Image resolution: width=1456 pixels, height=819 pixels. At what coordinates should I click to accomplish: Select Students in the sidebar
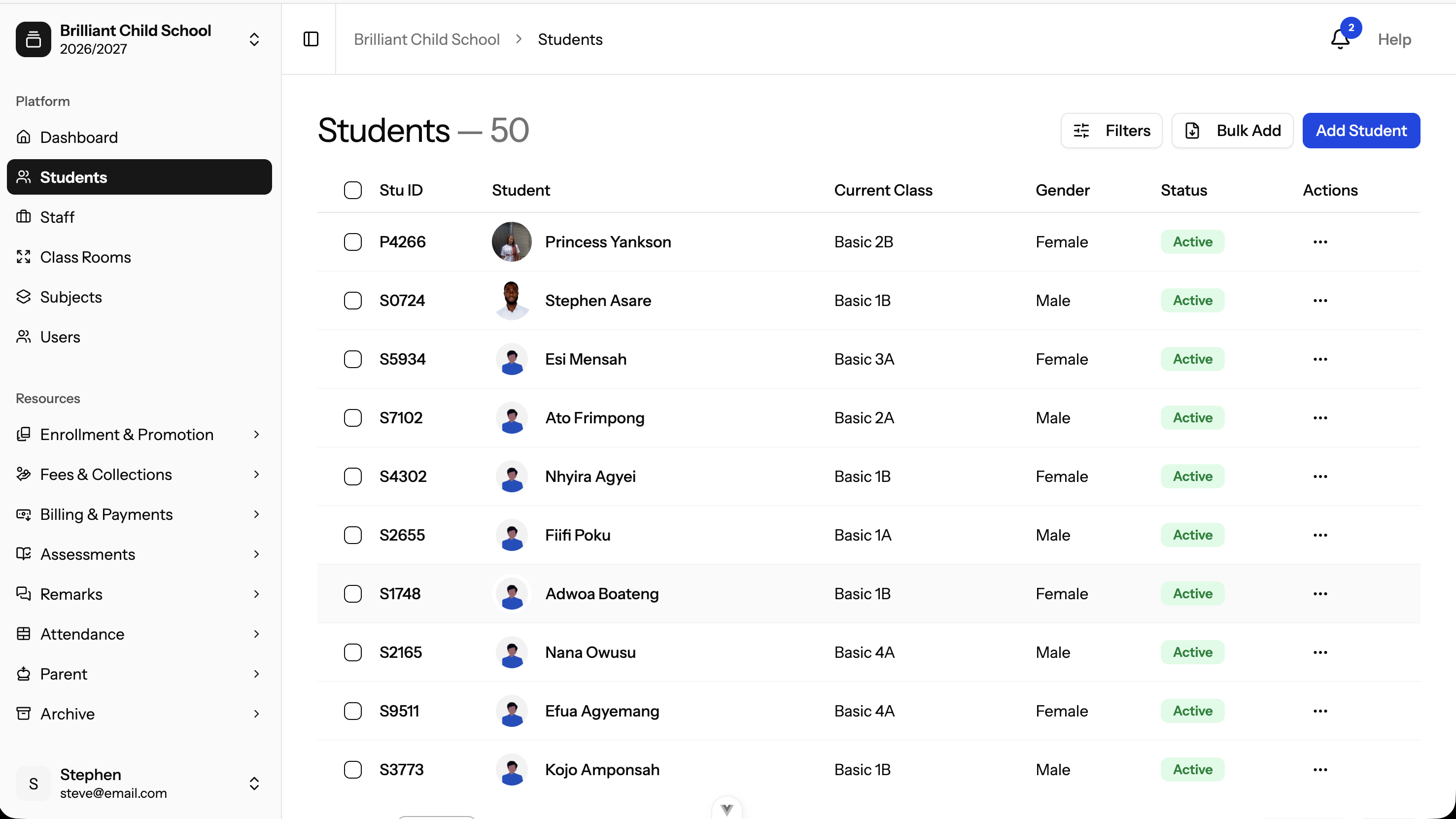139,177
